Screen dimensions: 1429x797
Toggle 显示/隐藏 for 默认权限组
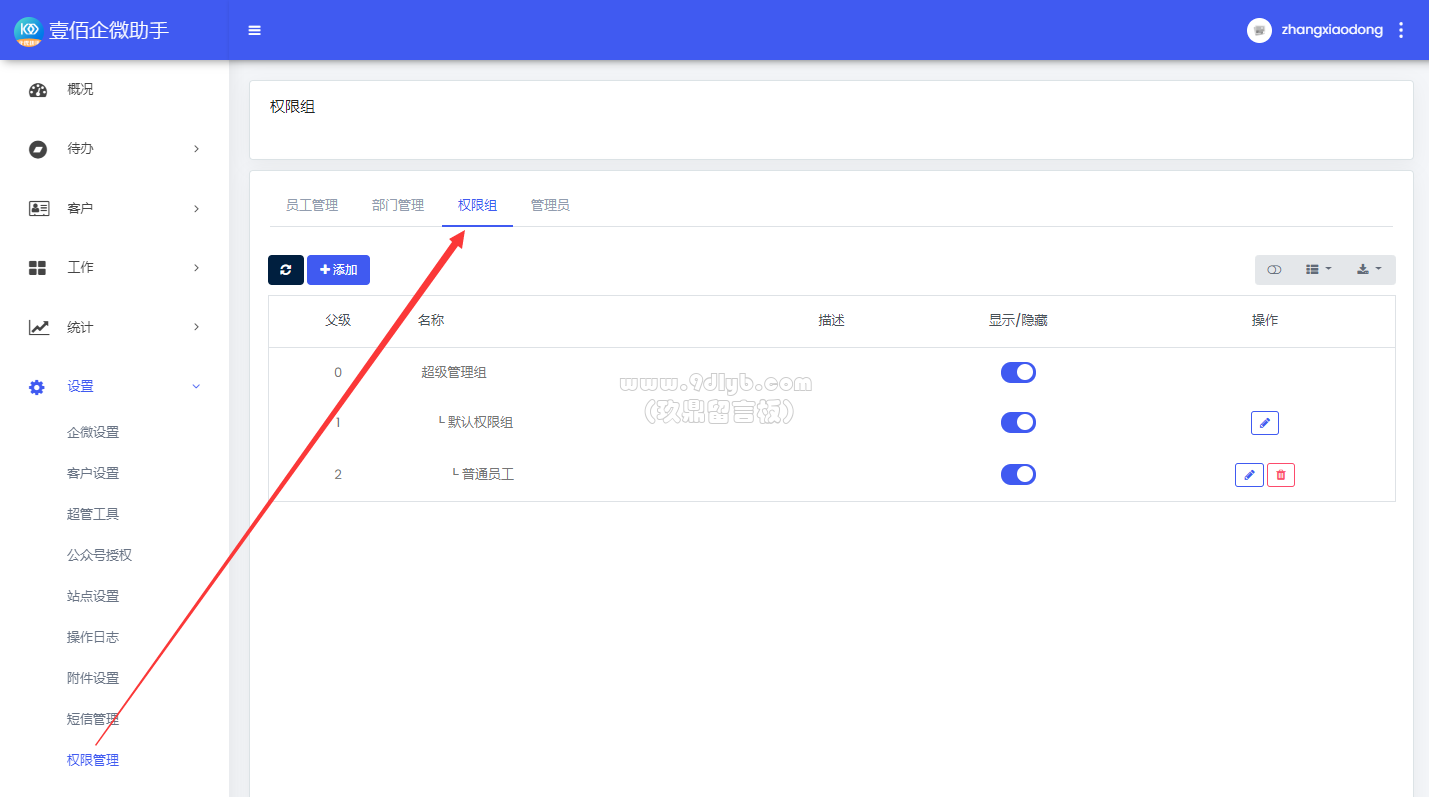coord(1018,423)
